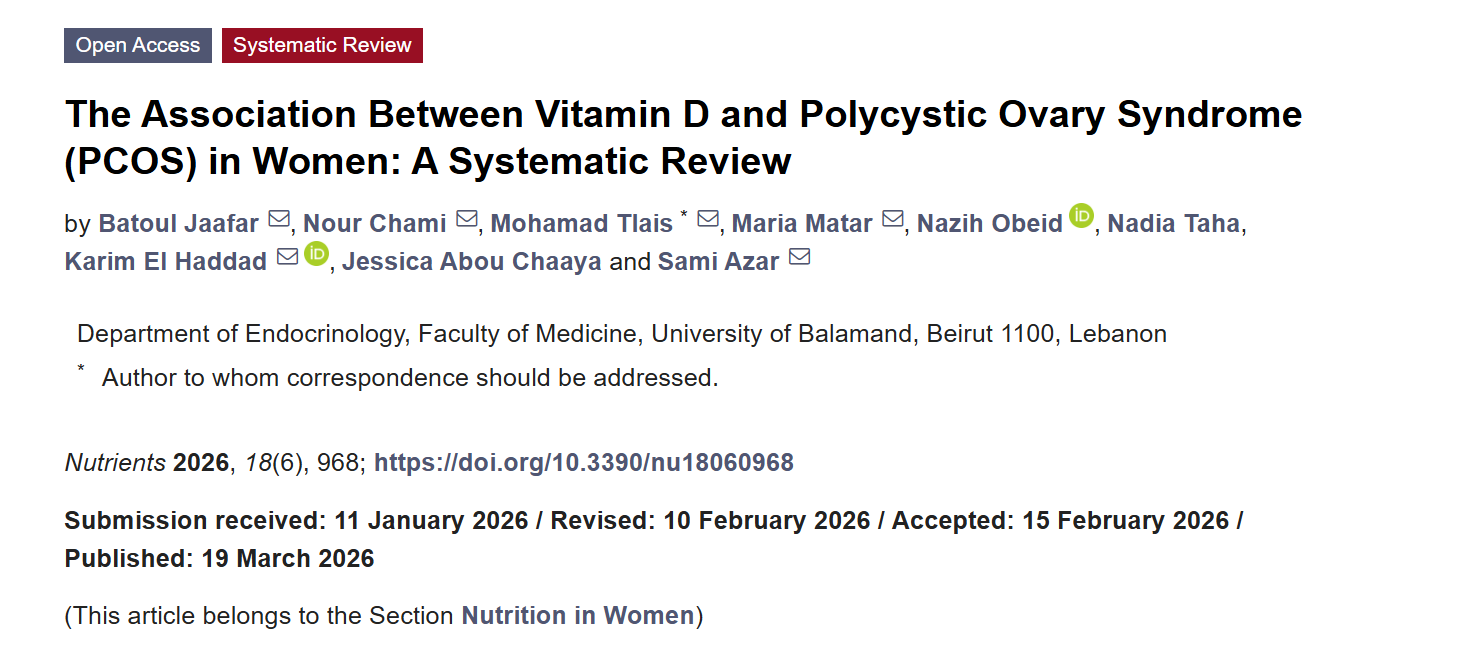The height and width of the screenshot is (646, 1458).
Task: Click author name Sami Azar
Action: 718,262
